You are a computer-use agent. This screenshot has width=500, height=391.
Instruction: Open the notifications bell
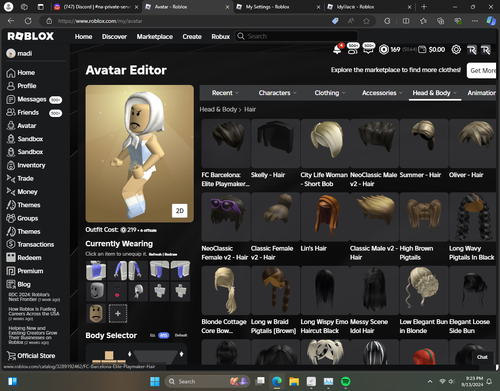click(337, 50)
